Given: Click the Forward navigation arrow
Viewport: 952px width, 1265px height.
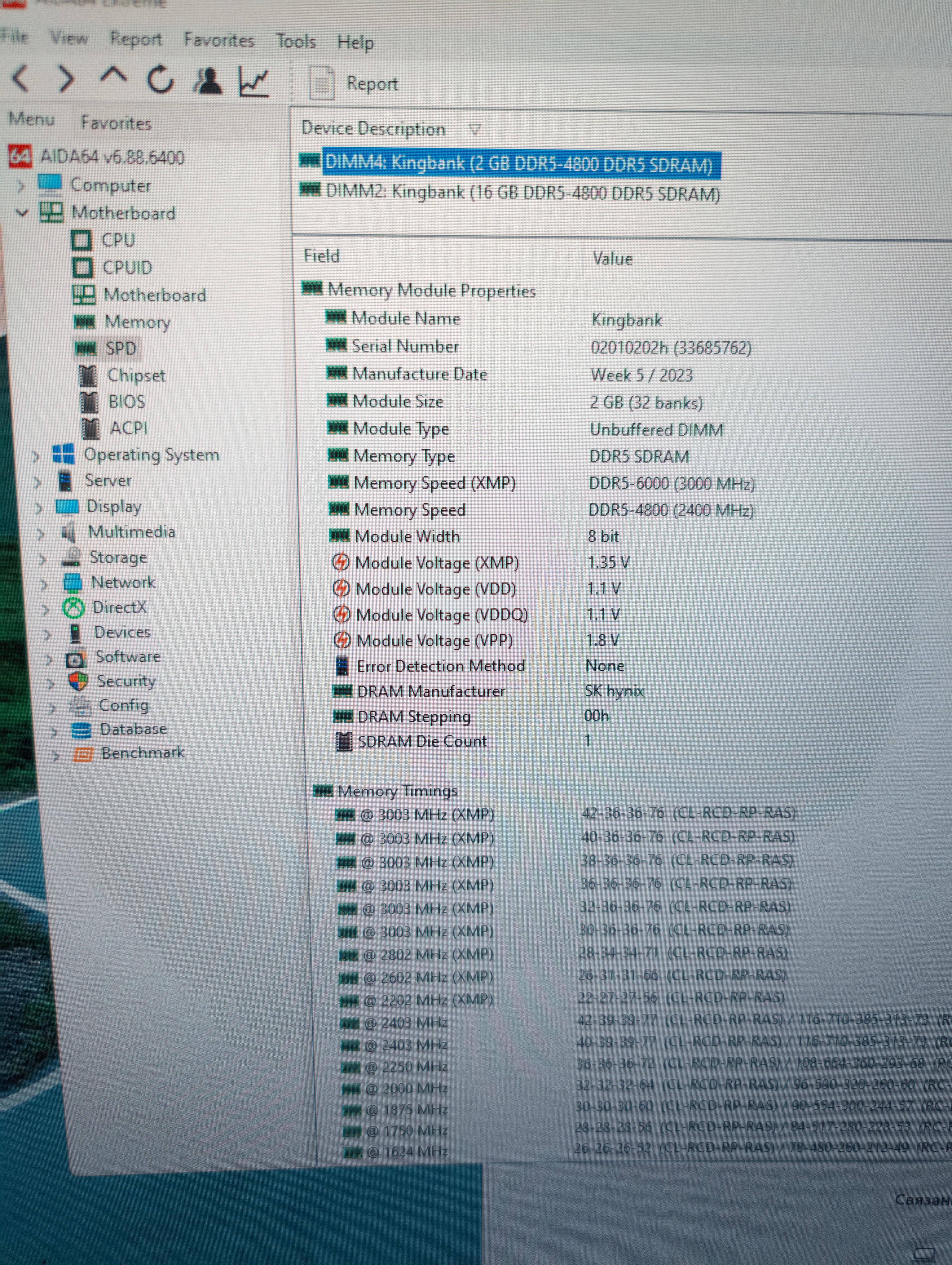Looking at the screenshot, I should (x=67, y=79).
